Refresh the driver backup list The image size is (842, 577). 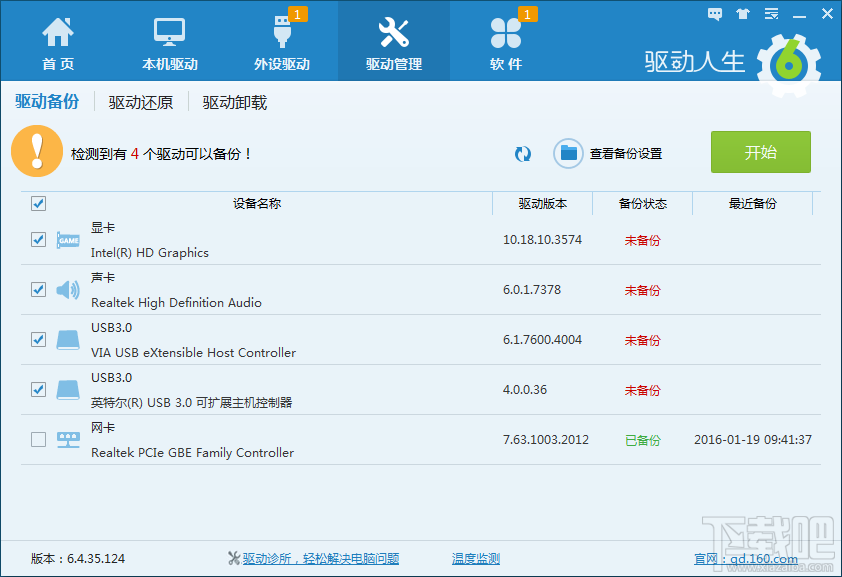pyautogui.click(x=522, y=154)
